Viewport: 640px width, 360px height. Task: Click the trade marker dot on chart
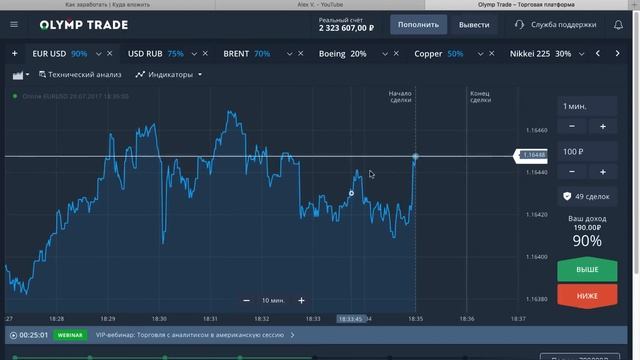tap(351, 193)
